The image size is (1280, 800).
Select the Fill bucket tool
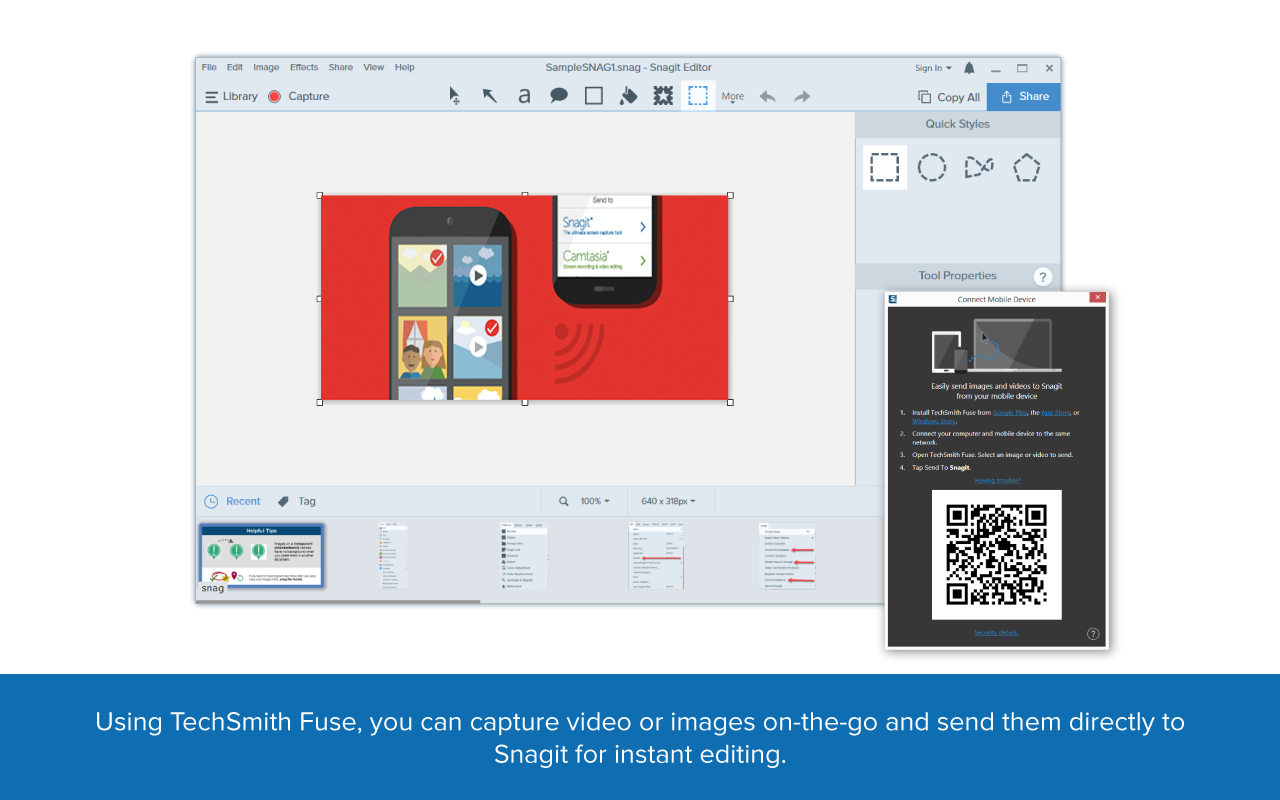(x=628, y=96)
